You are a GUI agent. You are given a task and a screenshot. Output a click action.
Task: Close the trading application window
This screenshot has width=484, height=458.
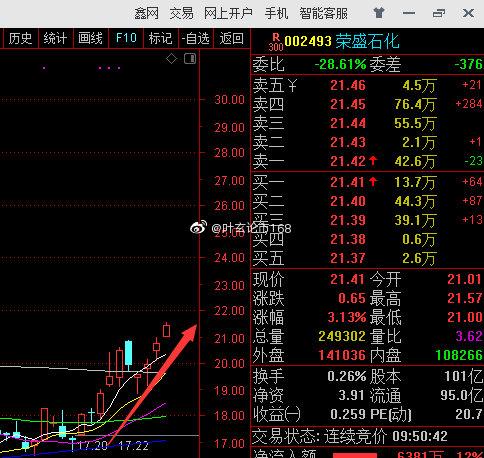(x=468, y=13)
